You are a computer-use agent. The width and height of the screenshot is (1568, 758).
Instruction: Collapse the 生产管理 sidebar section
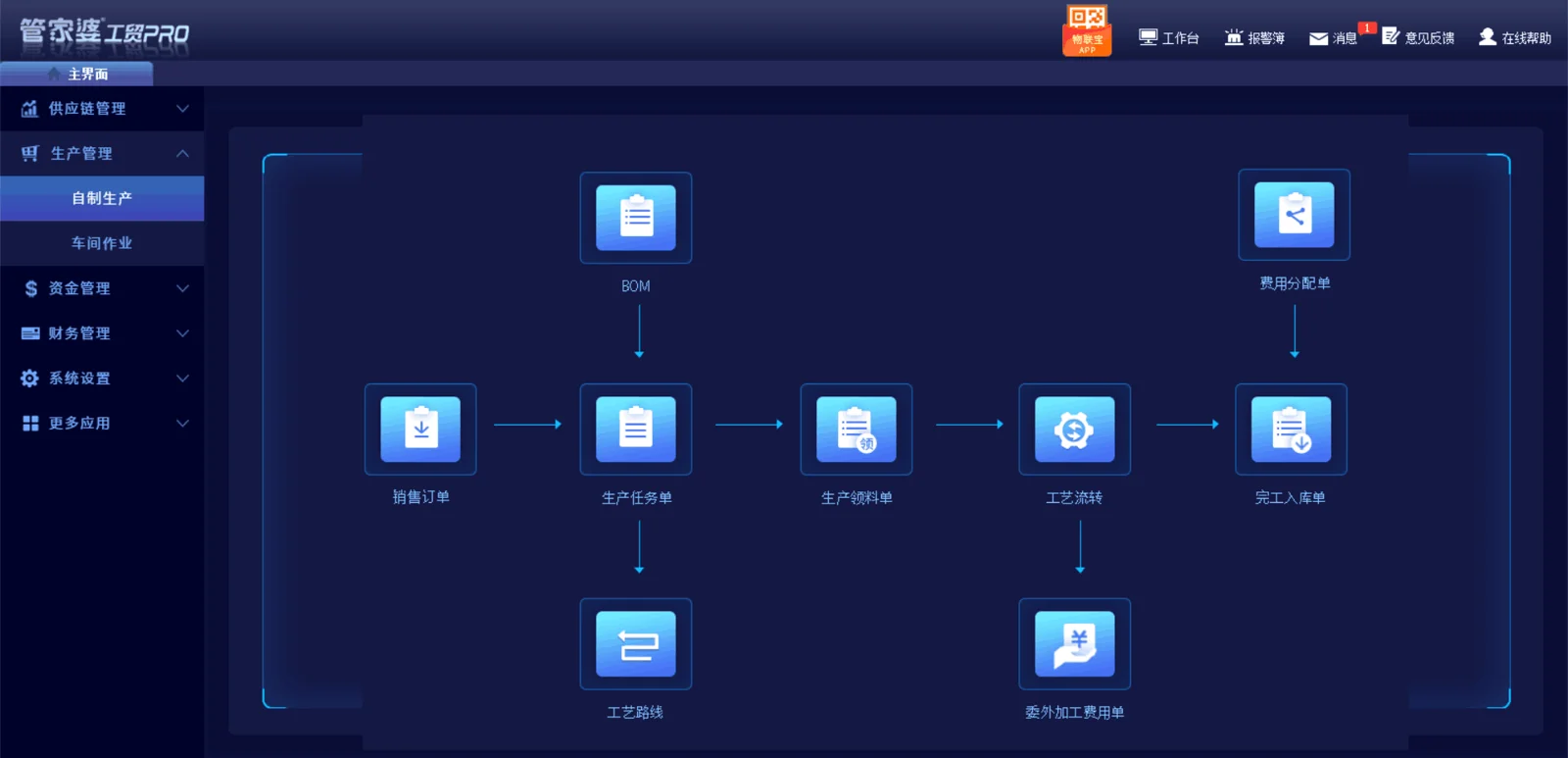[102, 154]
